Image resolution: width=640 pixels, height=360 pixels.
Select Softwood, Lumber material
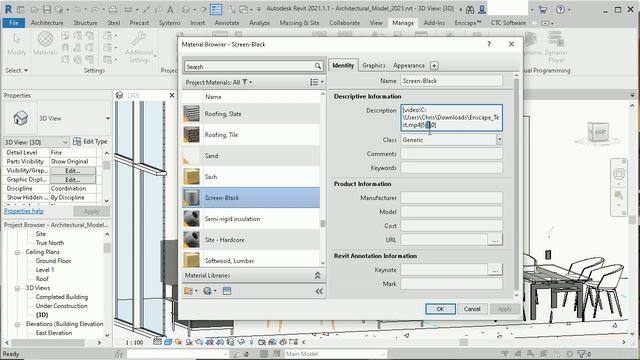pos(251,260)
